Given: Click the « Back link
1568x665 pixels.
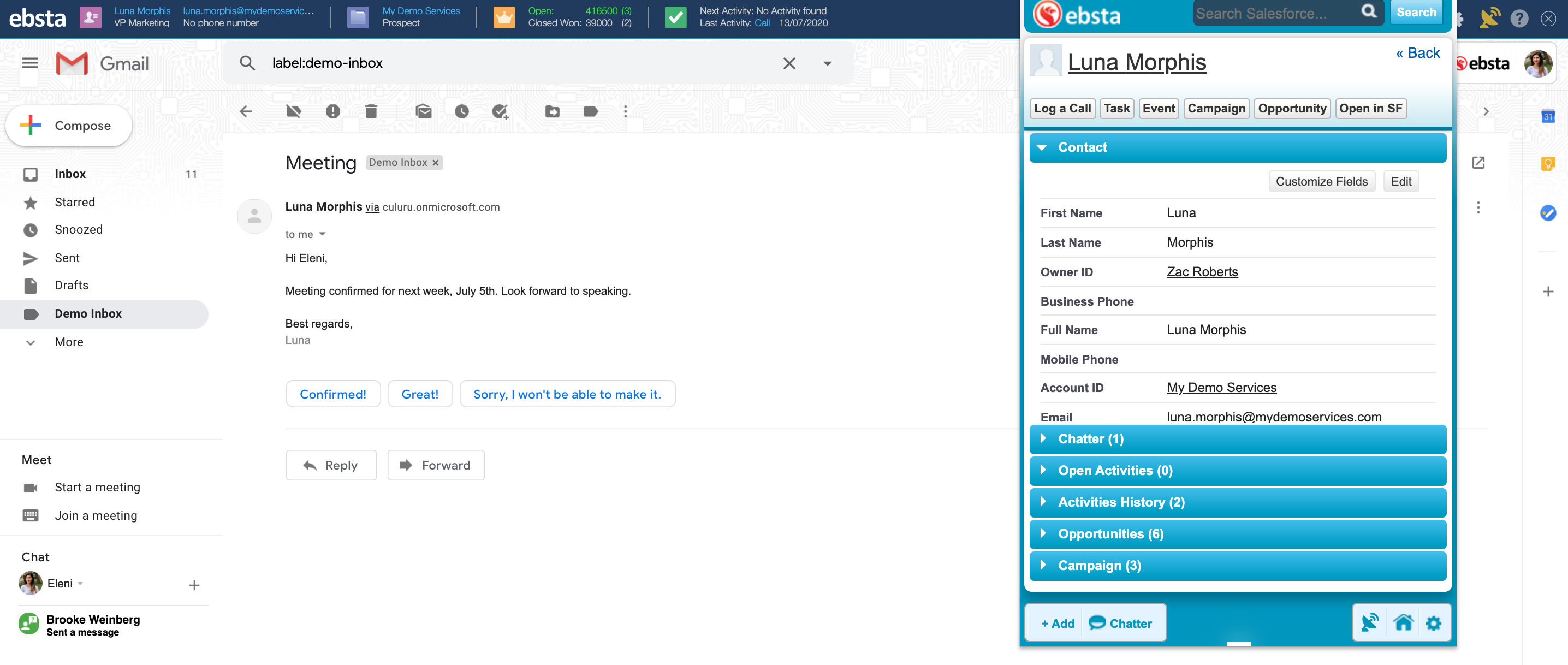Looking at the screenshot, I should click(1418, 53).
